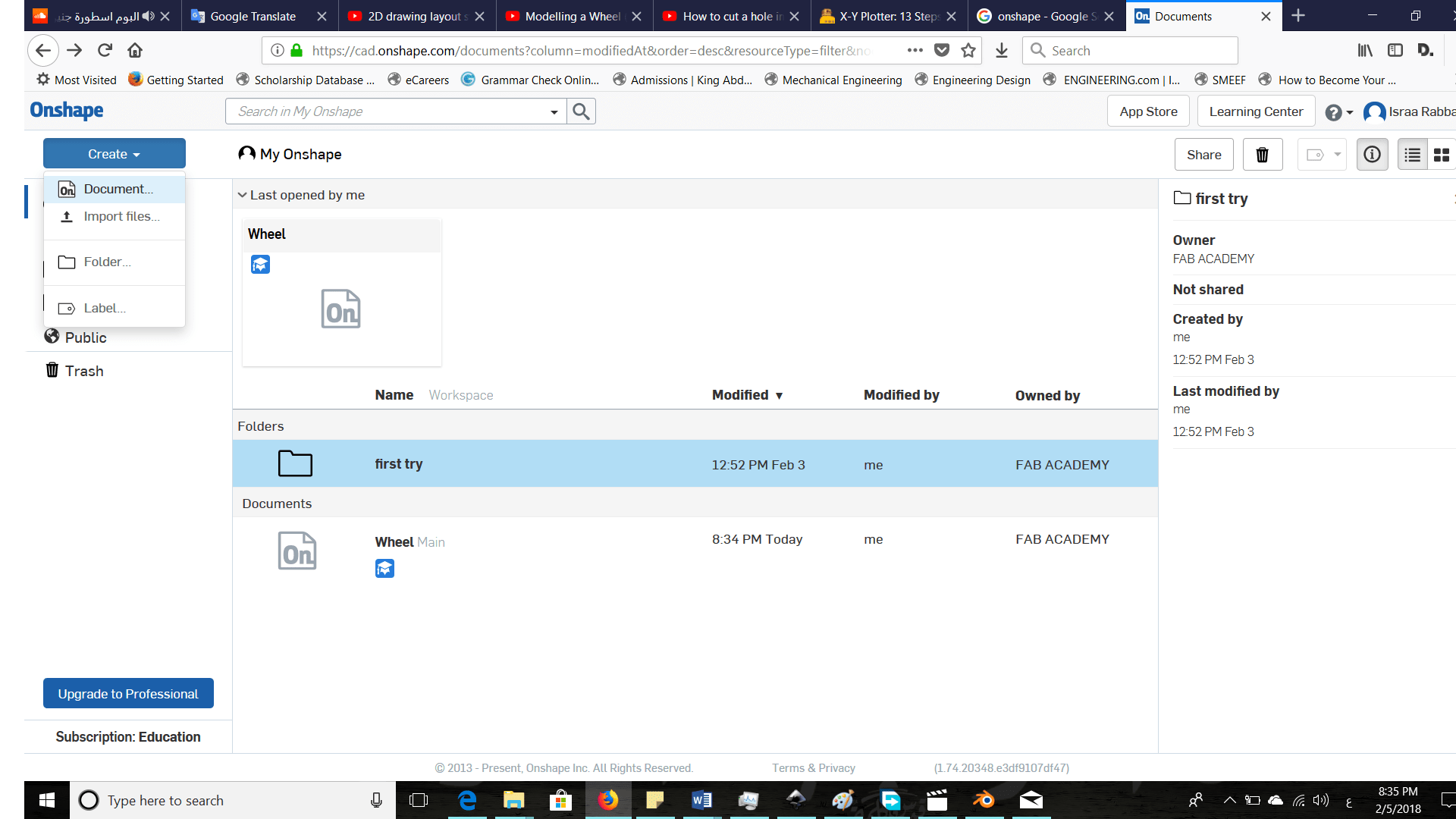The width and height of the screenshot is (1456, 819).
Task: Go forward in browser history
Action: tap(74, 51)
